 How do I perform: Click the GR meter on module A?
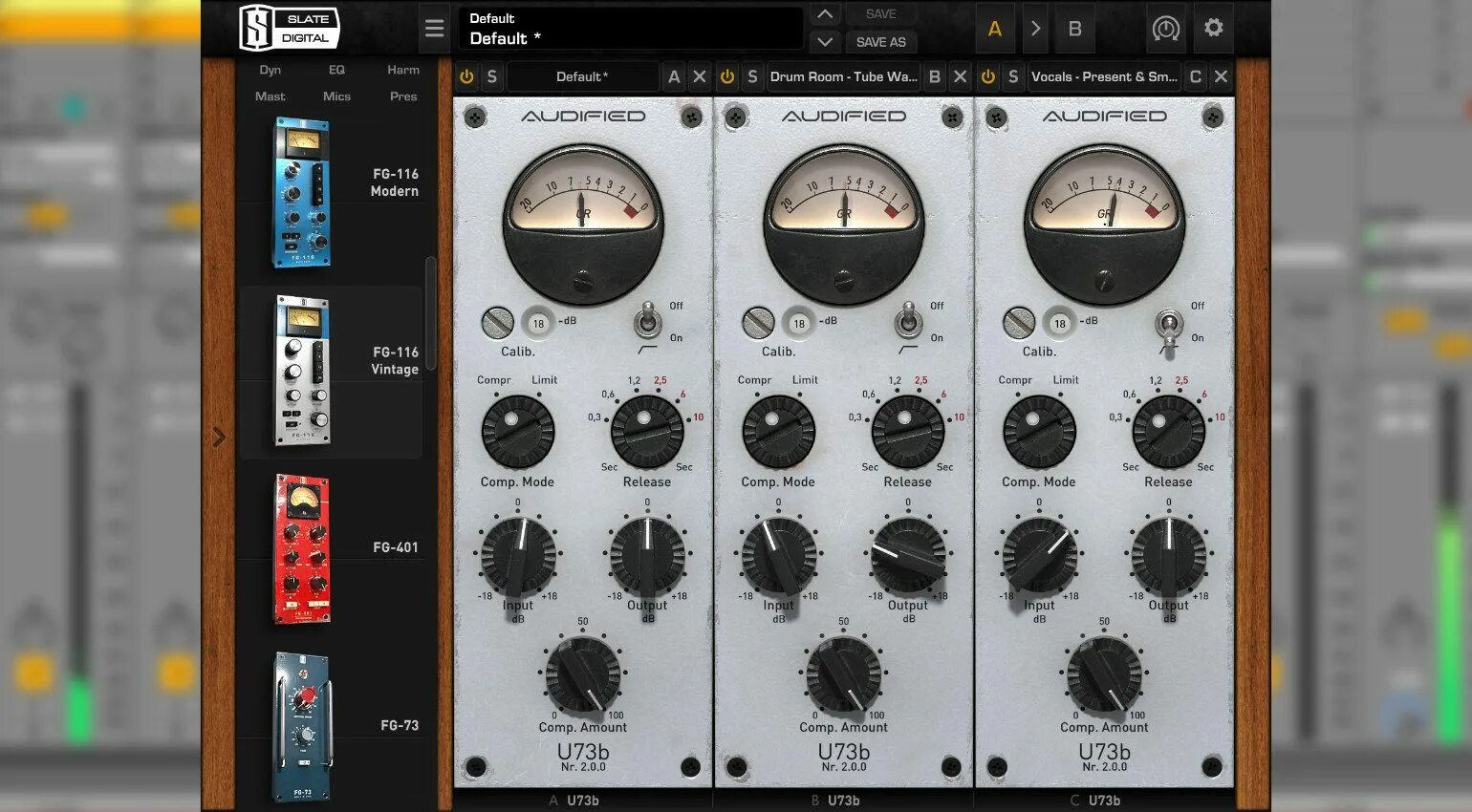click(583, 224)
